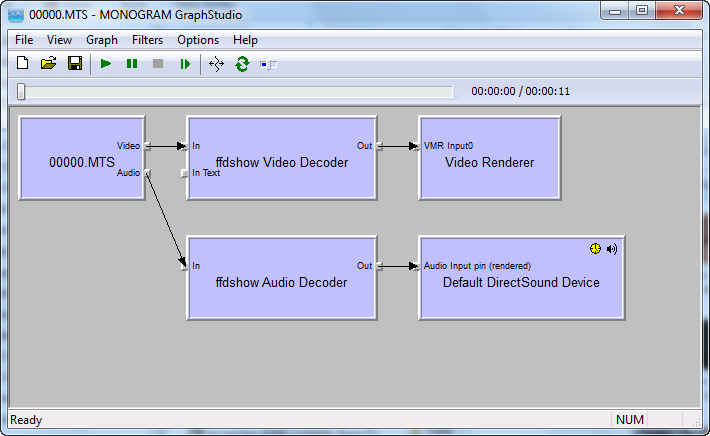Click the VMR Input0 pin on Video Renderer
The image size is (710, 436).
416,146
